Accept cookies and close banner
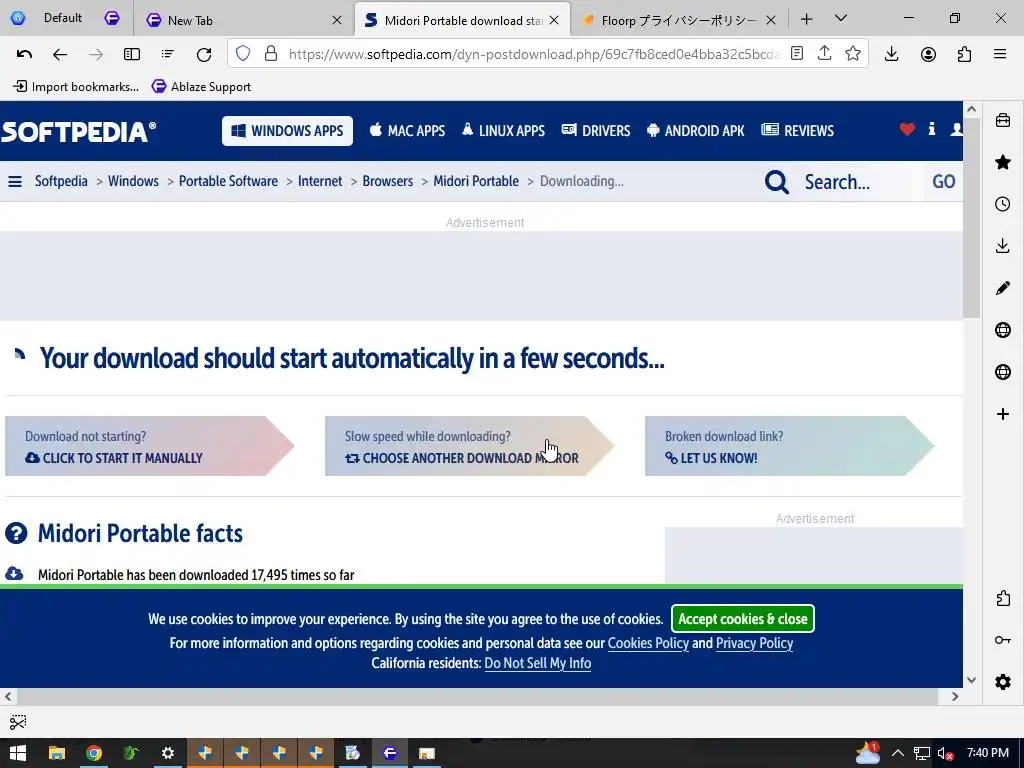The height and width of the screenshot is (768, 1024). [743, 618]
